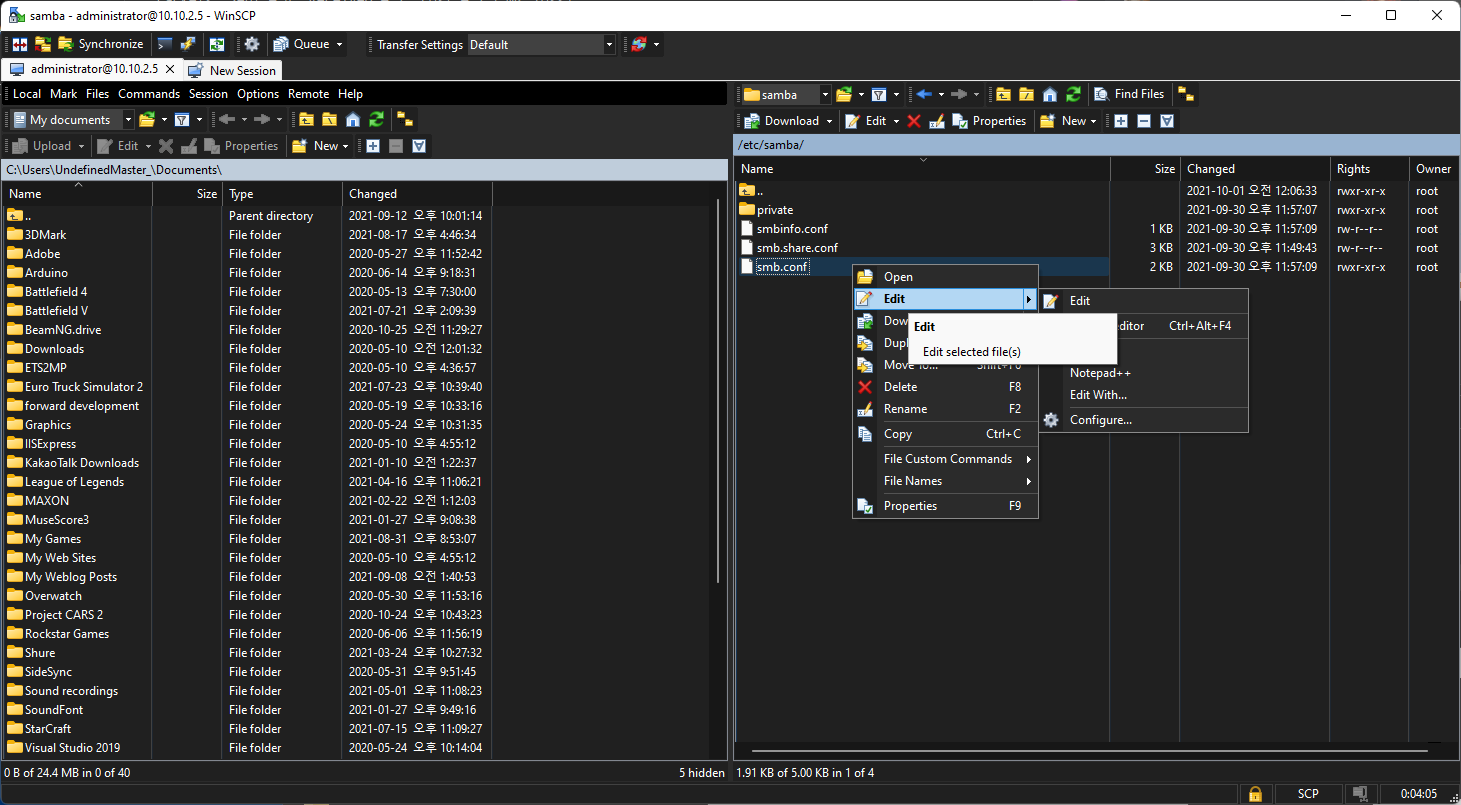Refresh the remote /etc/samba/ panel
This screenshot has width=1461, height=805.
tap(1073, 94)
